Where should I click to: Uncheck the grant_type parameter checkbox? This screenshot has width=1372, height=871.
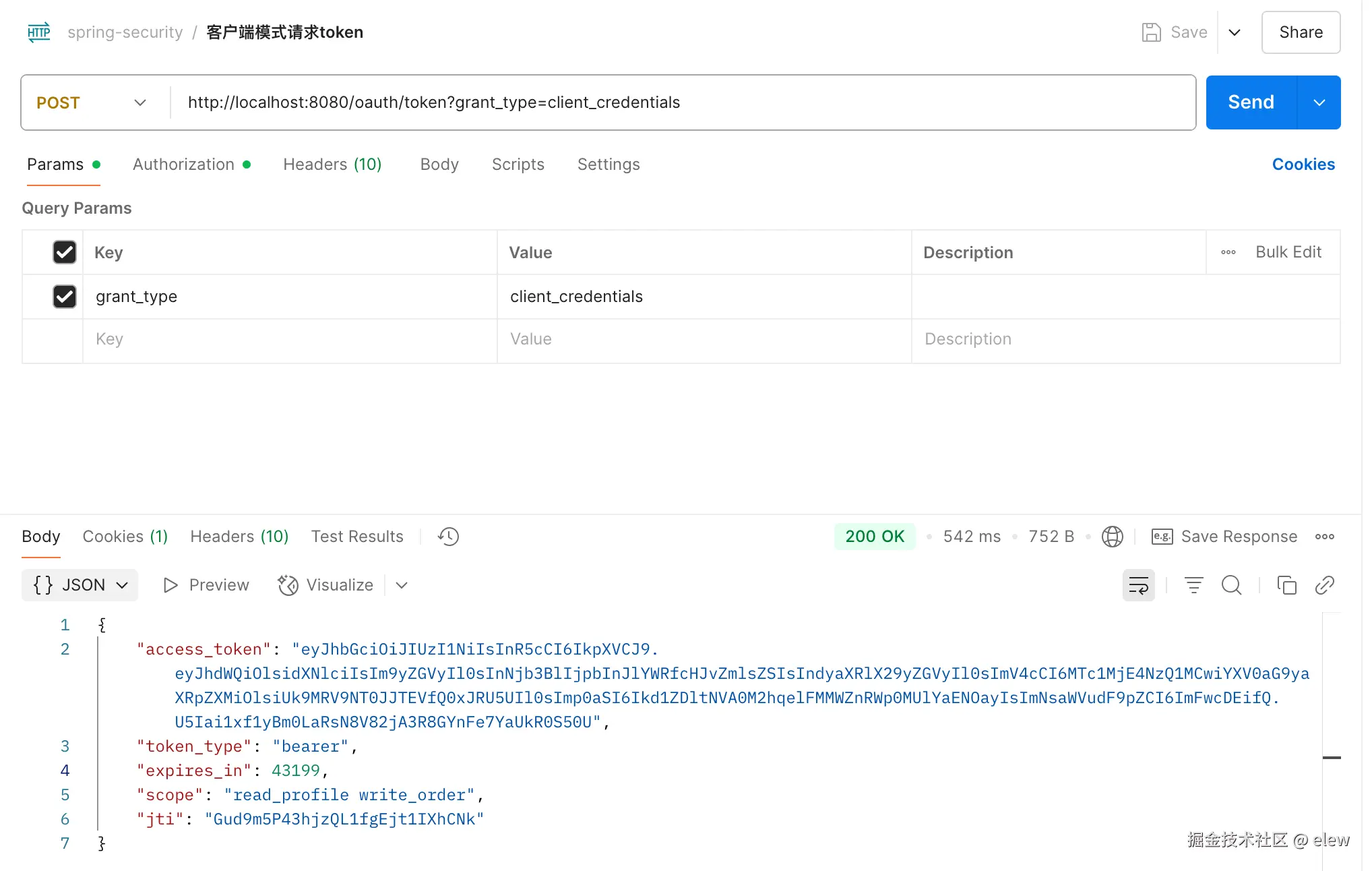[65, 297]
